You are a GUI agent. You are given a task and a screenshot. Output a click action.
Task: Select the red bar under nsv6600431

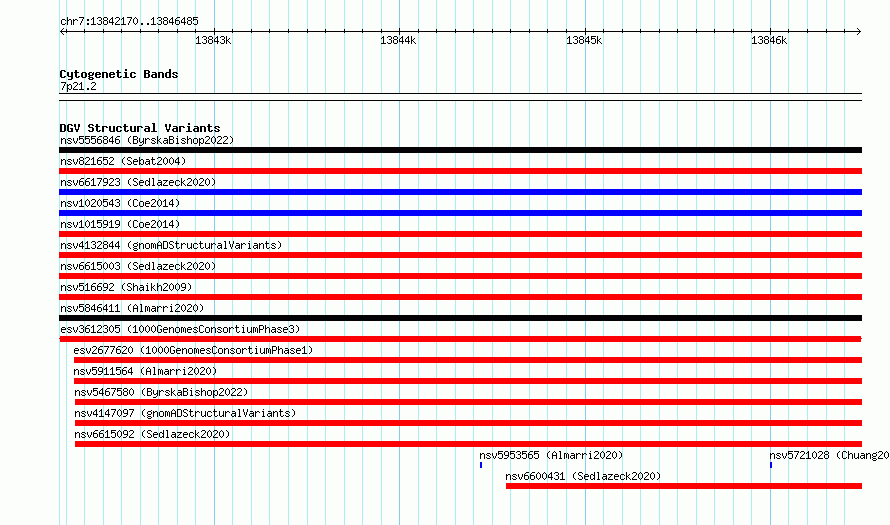coord(684,486)
